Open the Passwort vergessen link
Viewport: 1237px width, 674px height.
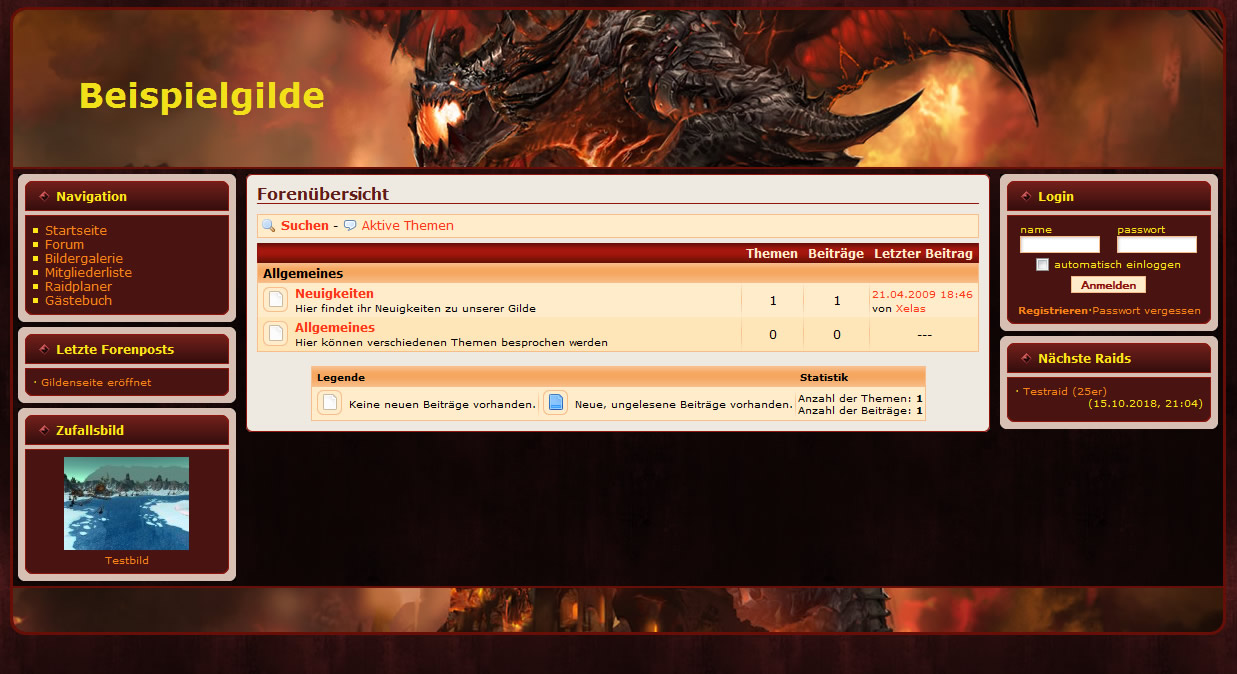click(1146, 311)
